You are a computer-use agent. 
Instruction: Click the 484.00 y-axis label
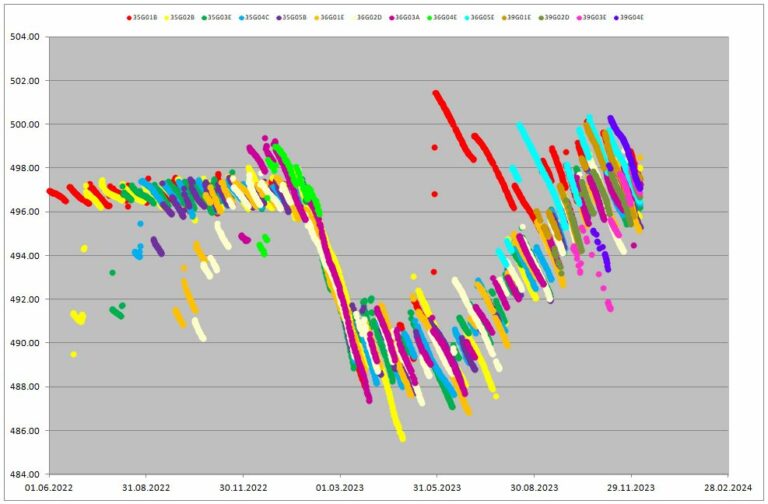(26, 474)
